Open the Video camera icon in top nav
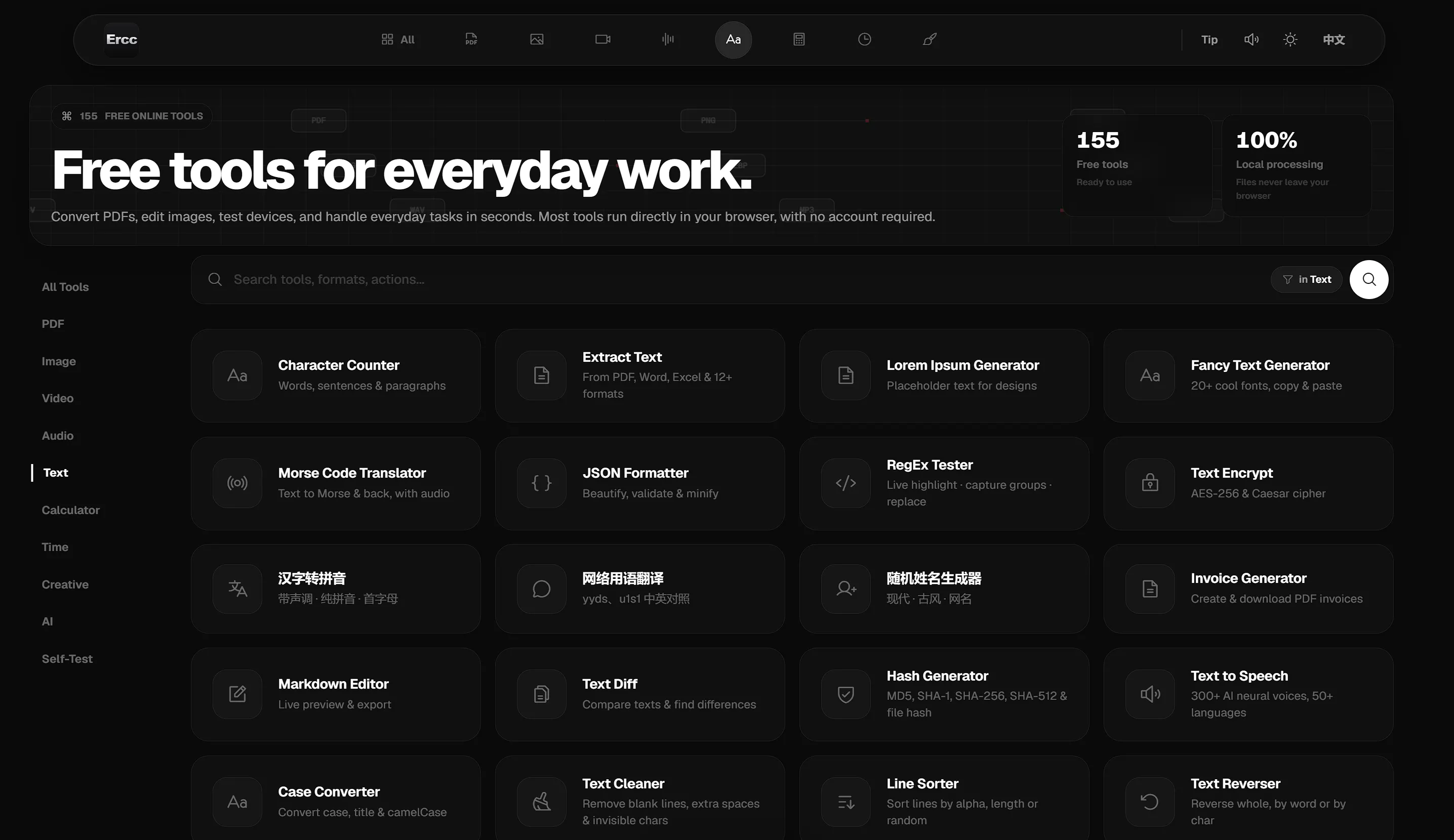Image resolution: width=1454 pixels, height=840 pixels. click(602, 39)
